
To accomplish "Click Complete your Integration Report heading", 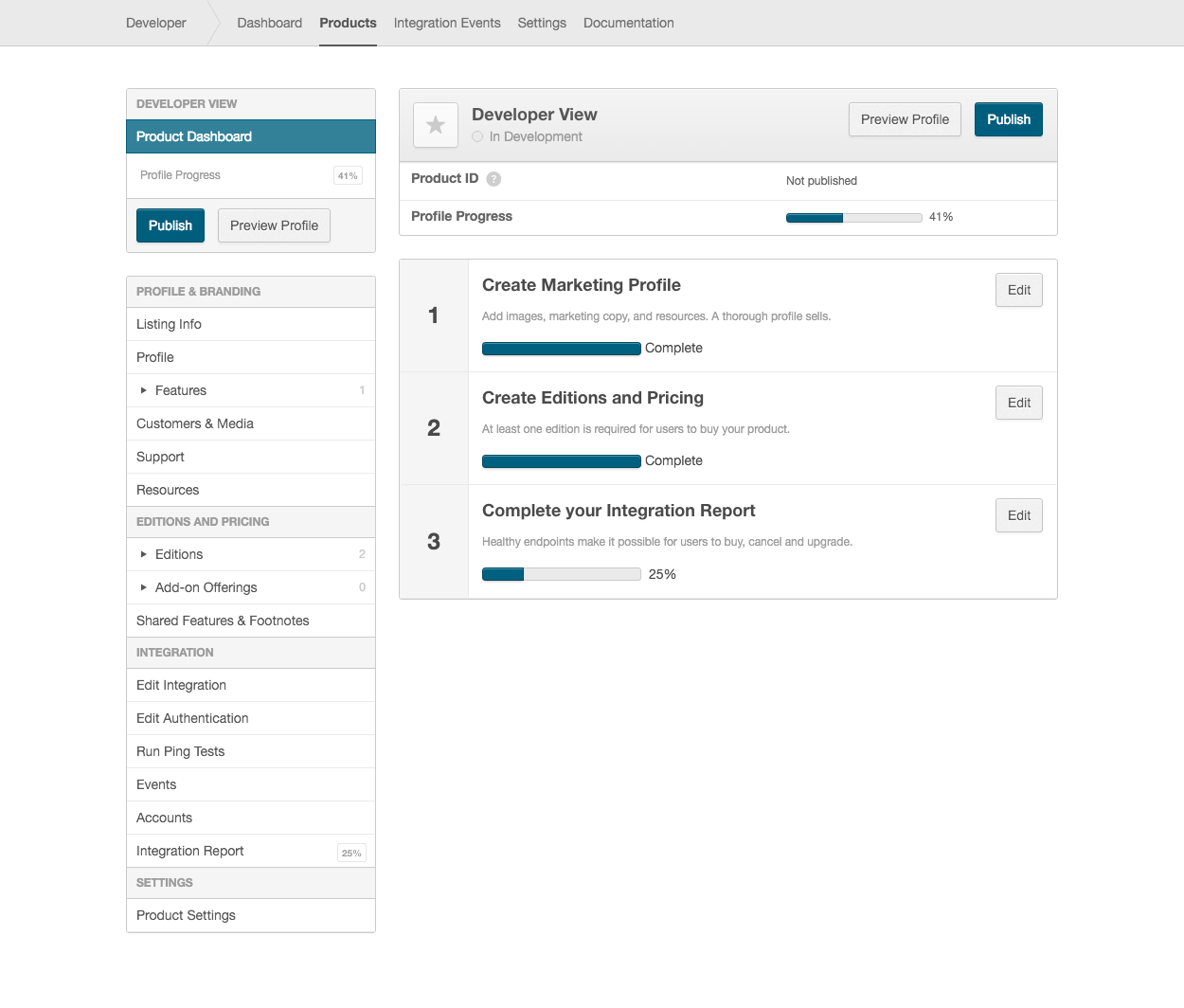I will point(619,511).
